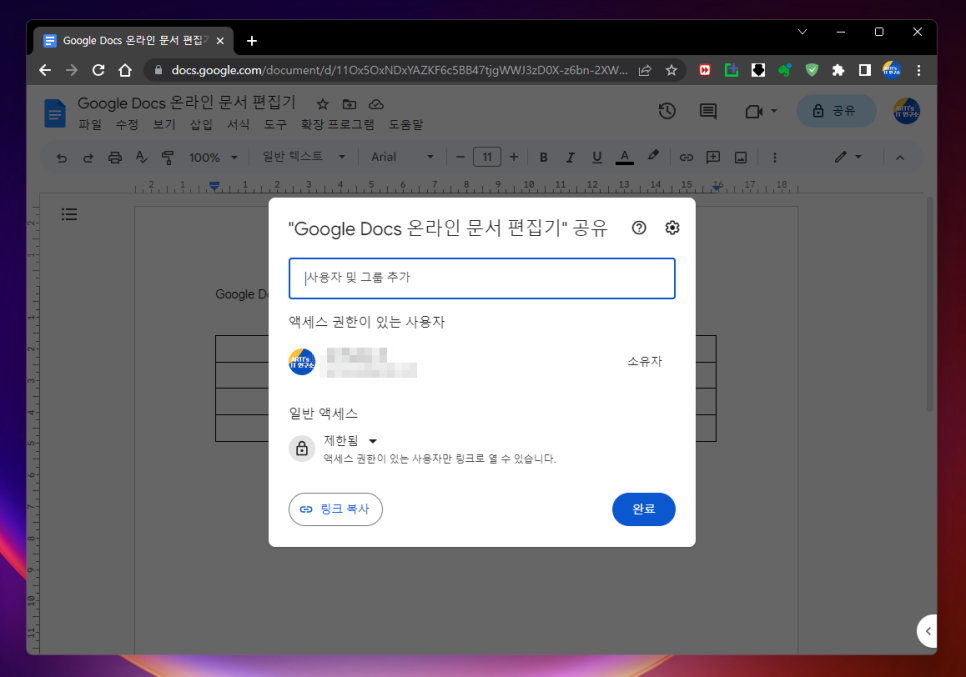Image resolution: width=966 pixels, height=677 pixels.
Task: Open the sharing help icon
Action: click(639, 228)
